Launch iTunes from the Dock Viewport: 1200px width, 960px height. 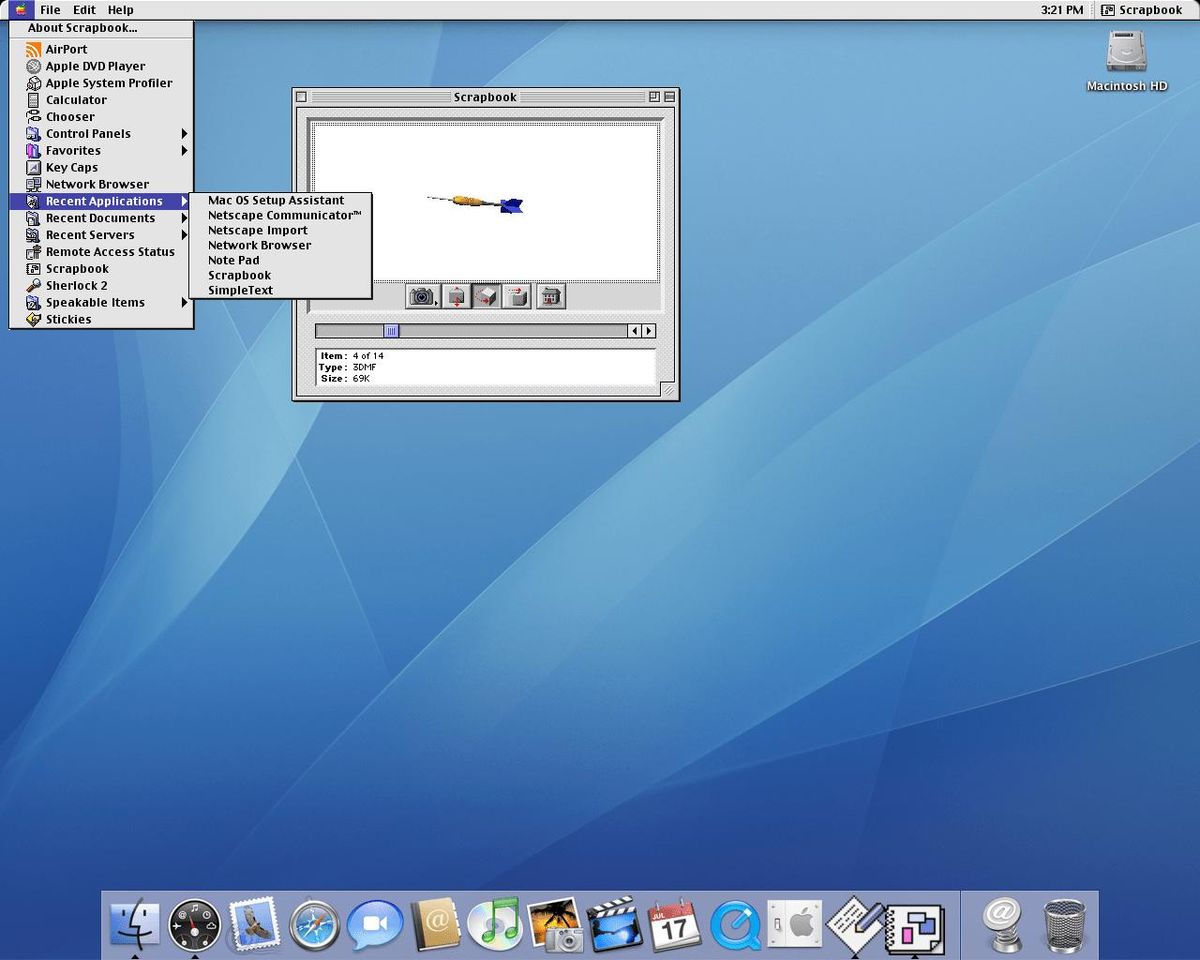coord(495,924)
